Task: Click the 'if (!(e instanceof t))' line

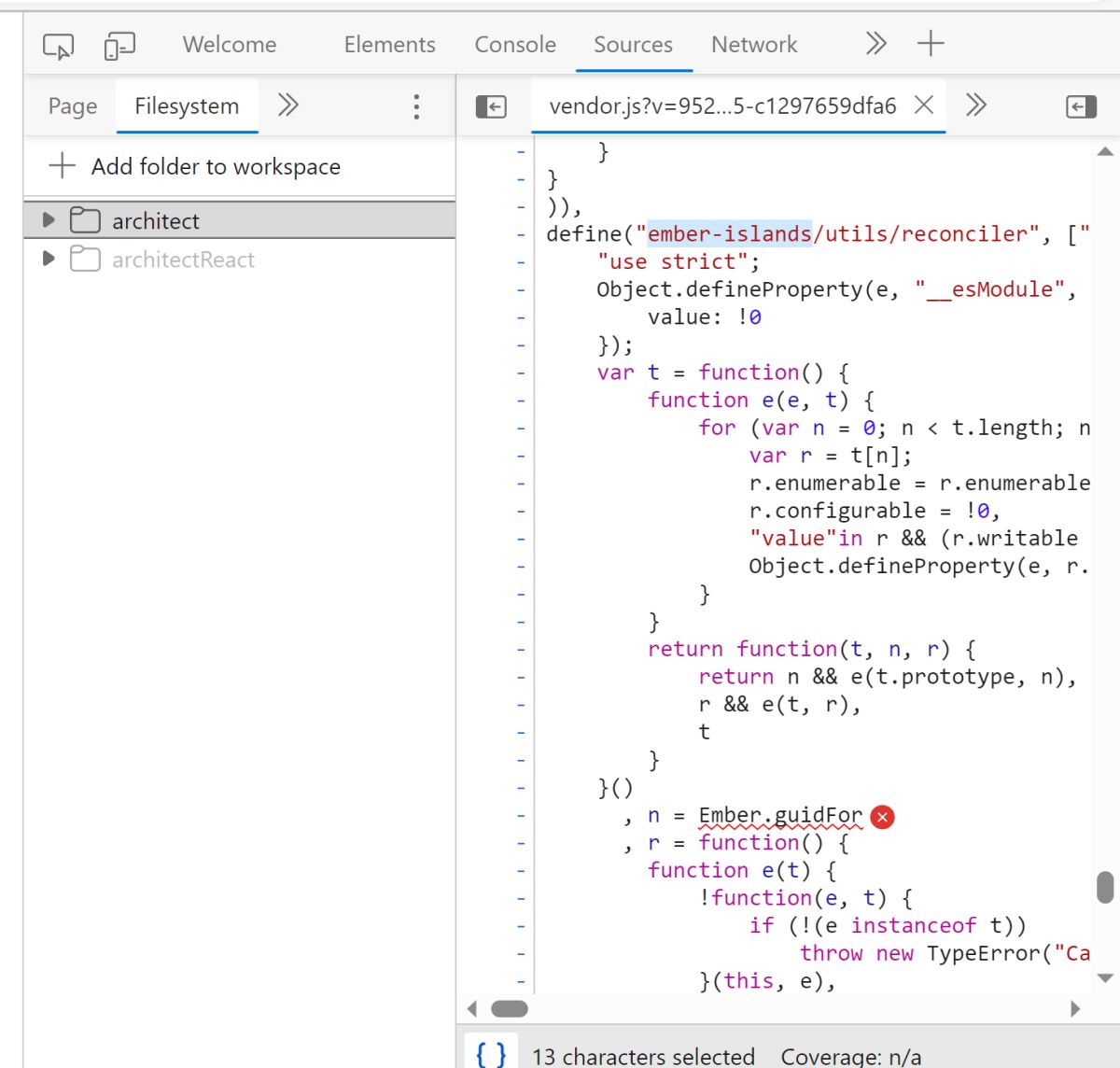Action: click(x=888, y=925)
